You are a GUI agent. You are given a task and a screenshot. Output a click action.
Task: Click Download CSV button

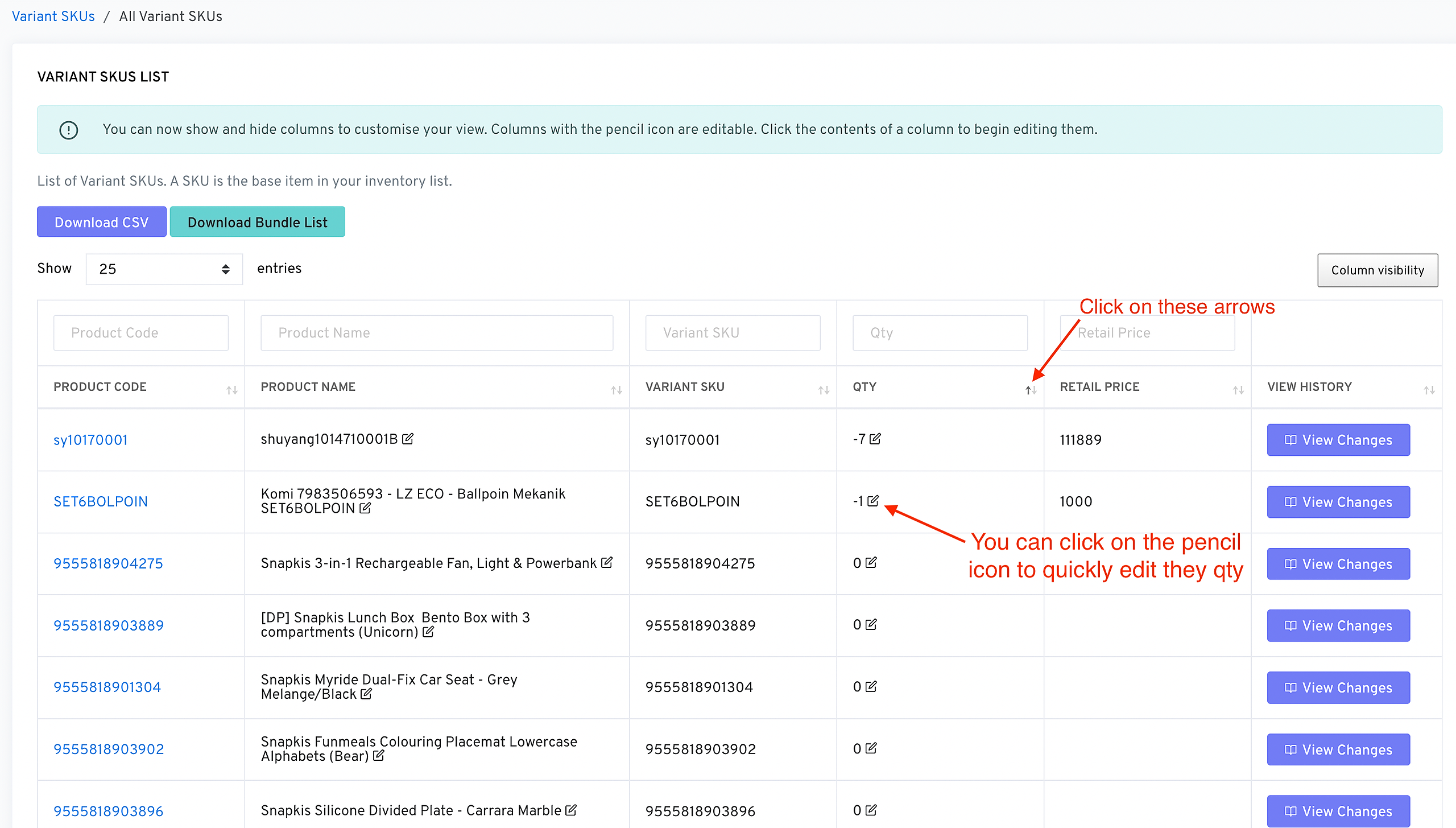point(101,222)
